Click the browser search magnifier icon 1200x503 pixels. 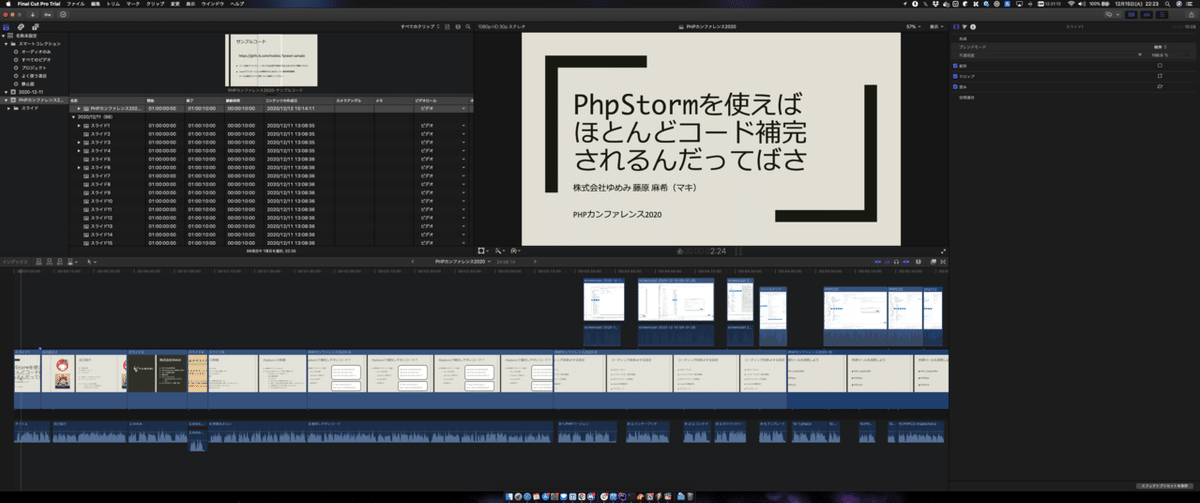tap(468, 26)
